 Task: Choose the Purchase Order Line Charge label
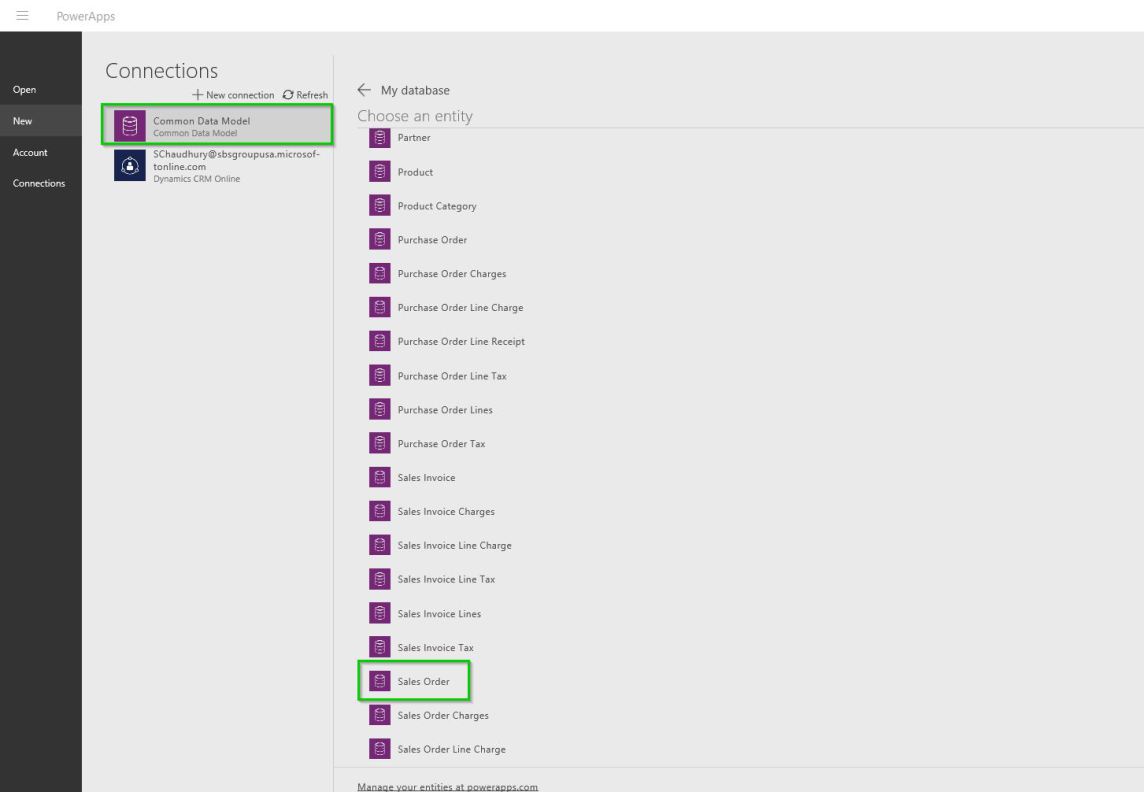point(460,308)
